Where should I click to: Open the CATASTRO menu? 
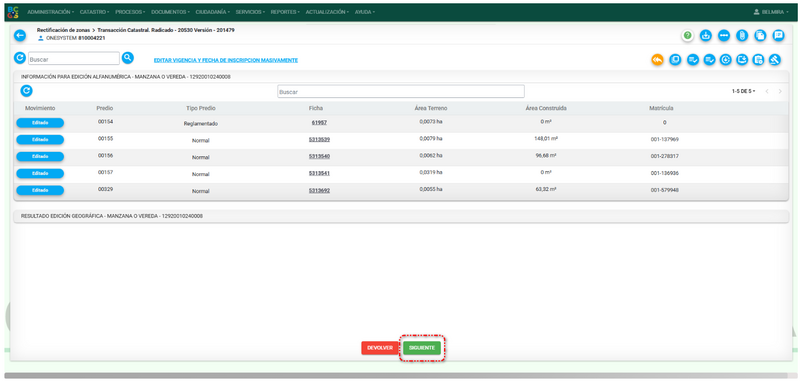pyautogui.click(x=94, y=12)
